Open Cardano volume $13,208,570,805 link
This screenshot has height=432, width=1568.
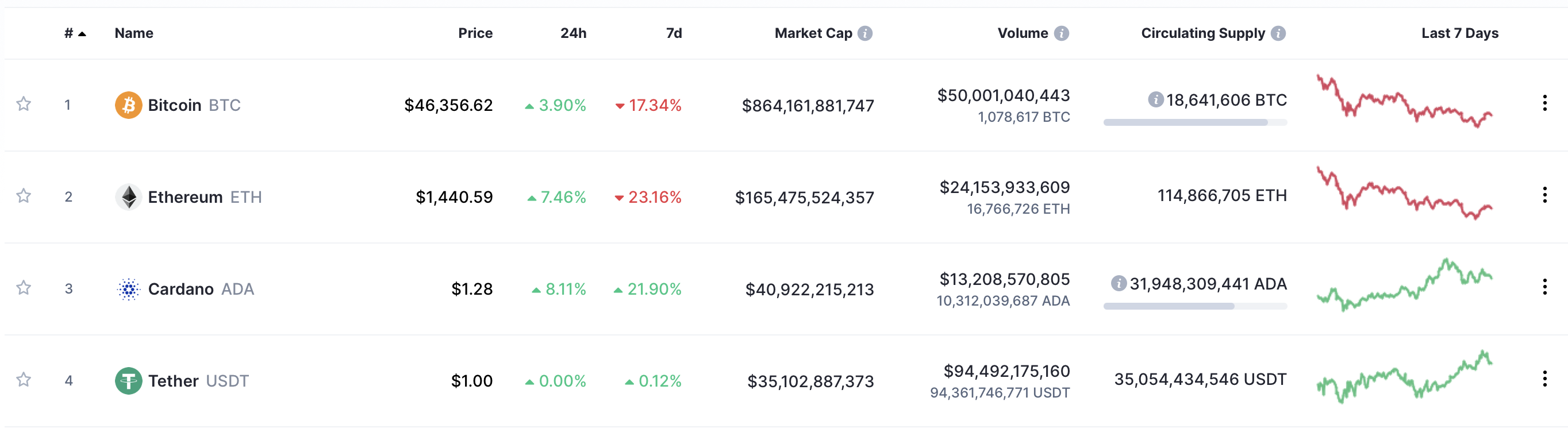(1004, 279)
